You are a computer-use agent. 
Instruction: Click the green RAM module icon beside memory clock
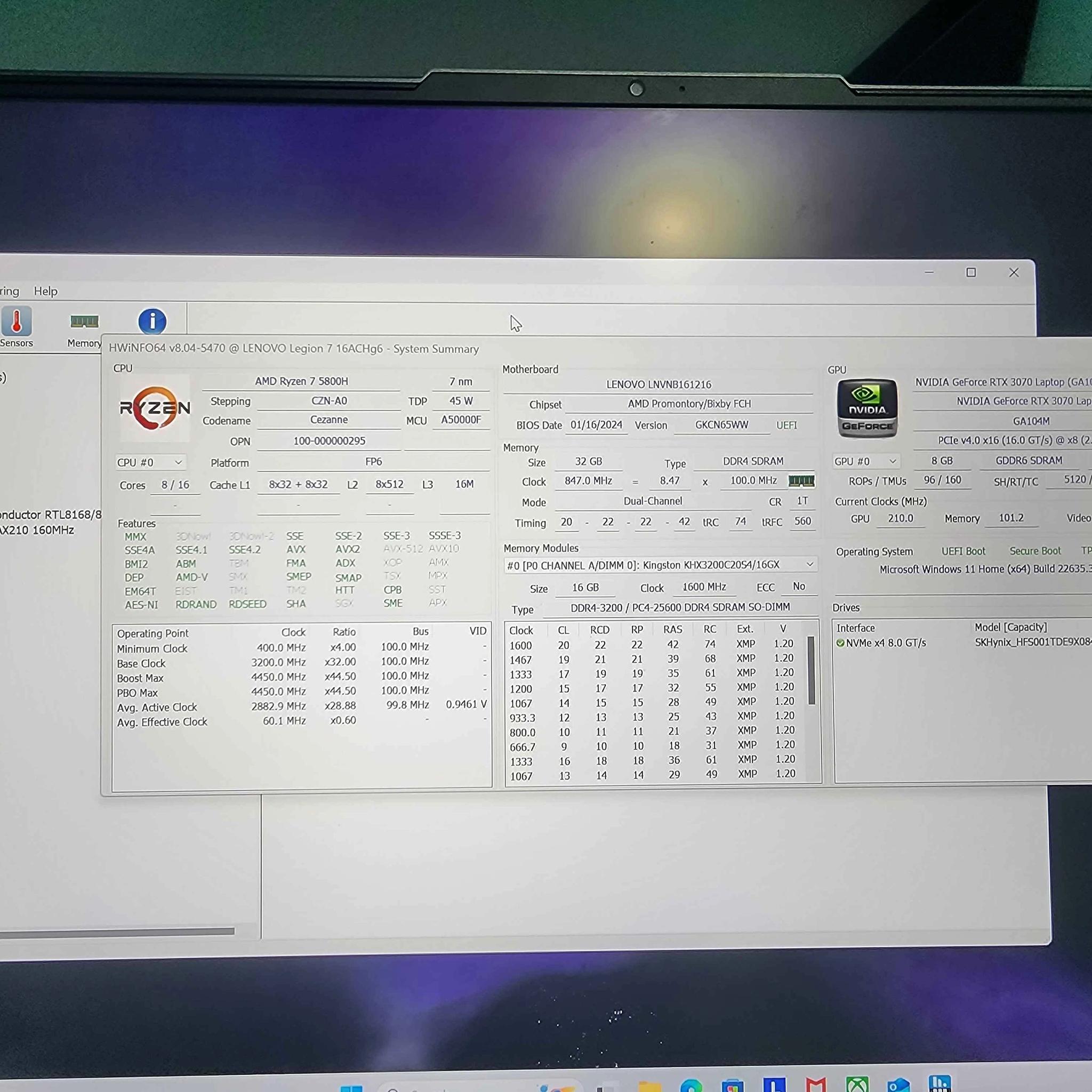pos(801,481)
